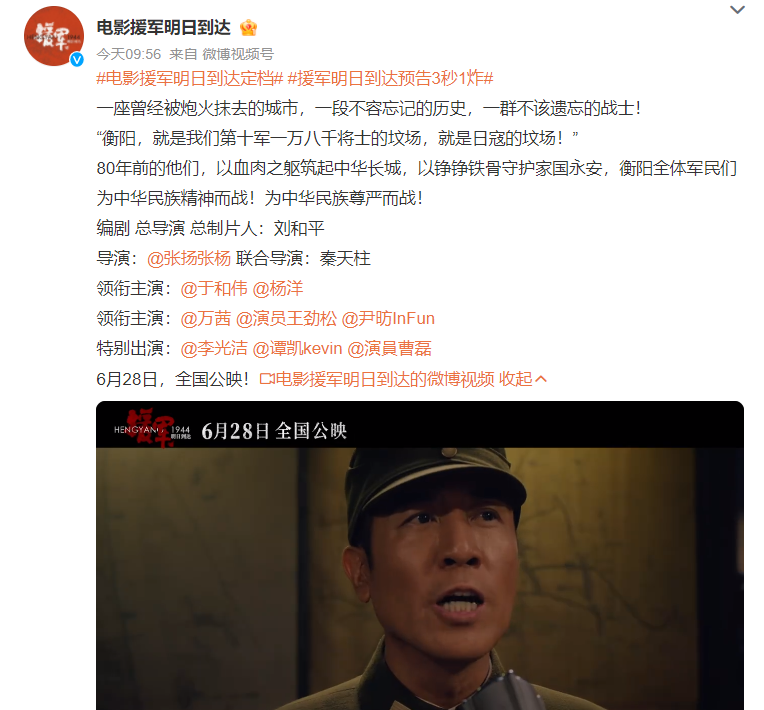The image size is (764, 710).
Task: Open @杨洋 mention link
Action: click(278, 288)
